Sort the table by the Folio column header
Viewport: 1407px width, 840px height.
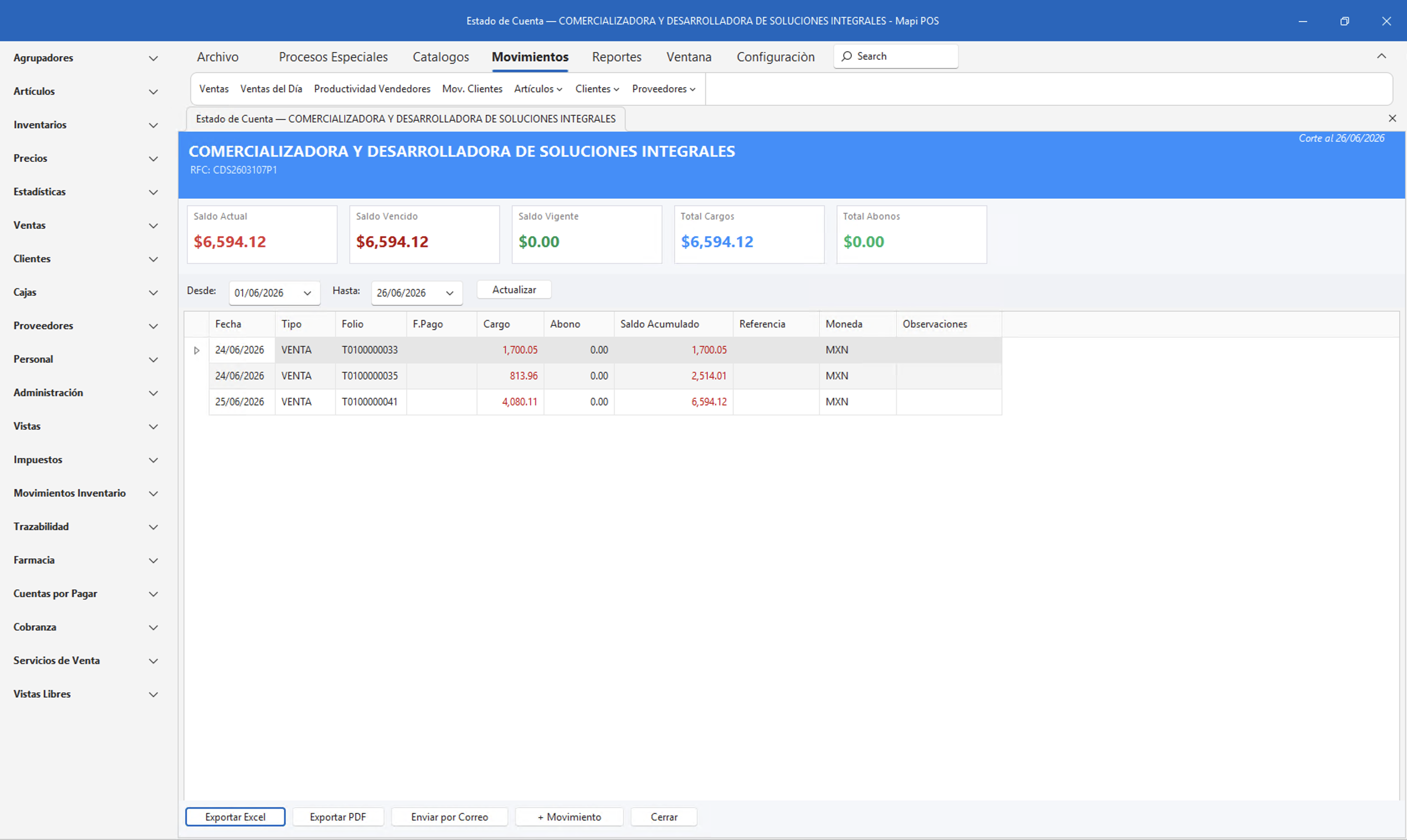pos(371,325)
